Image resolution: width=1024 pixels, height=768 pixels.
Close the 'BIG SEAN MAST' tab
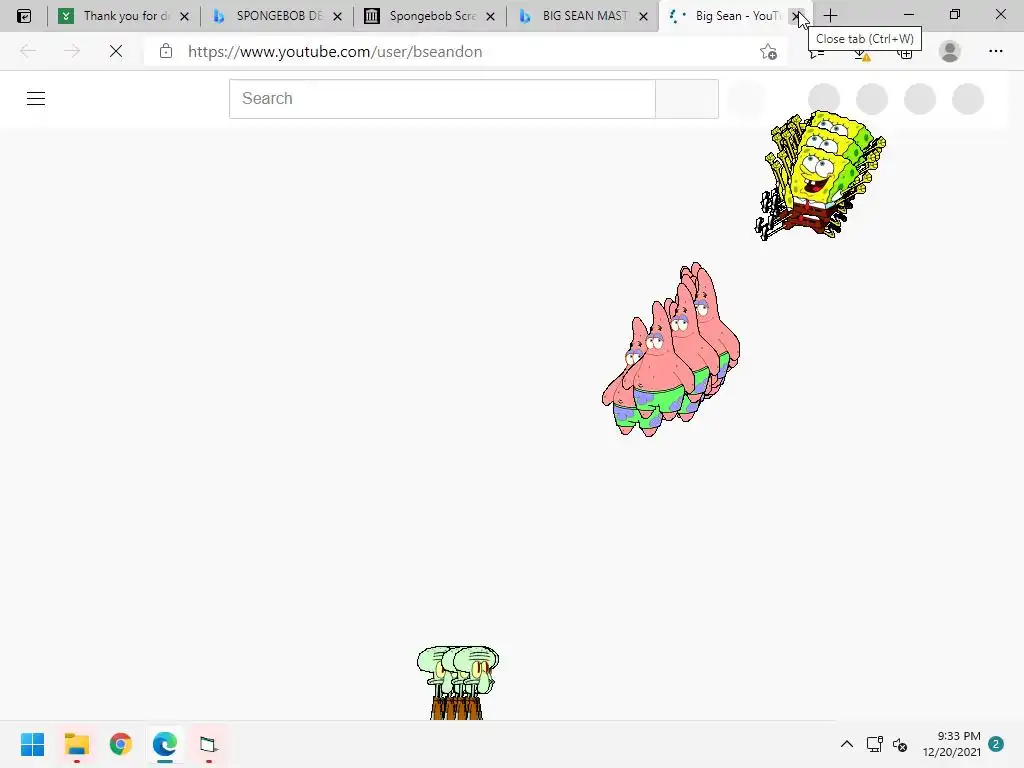(x=643, y=16)
